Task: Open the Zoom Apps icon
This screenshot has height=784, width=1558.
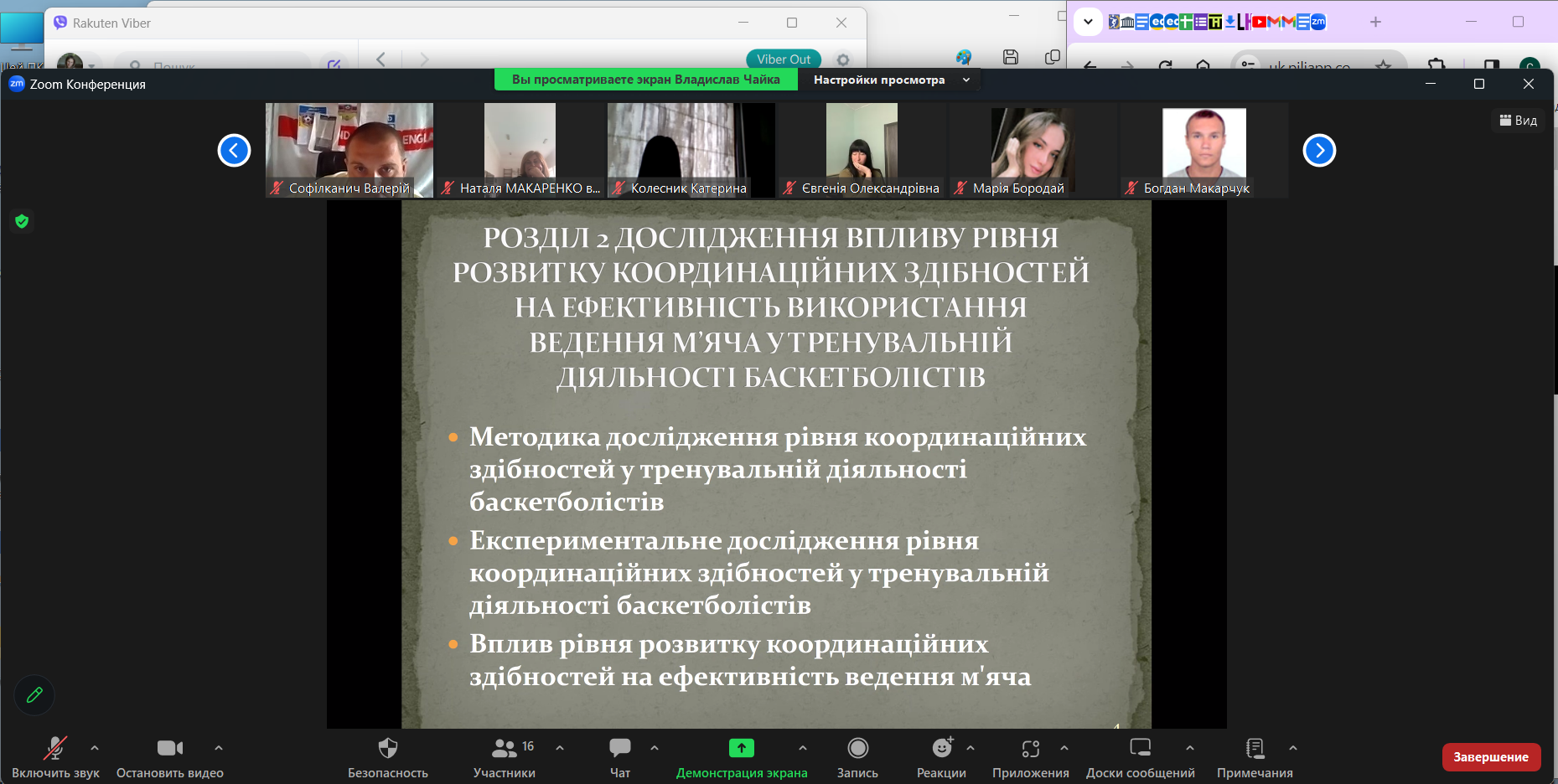Action: pyautogui.click(x=1030, y=748)
